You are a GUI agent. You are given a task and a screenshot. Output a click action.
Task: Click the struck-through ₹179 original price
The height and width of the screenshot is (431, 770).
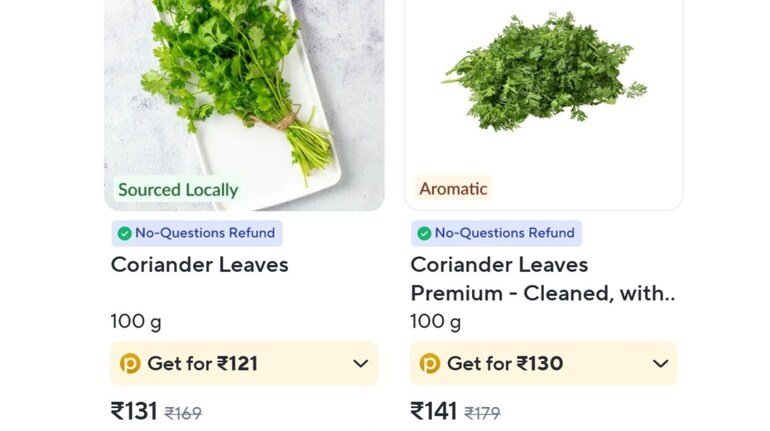482,413
